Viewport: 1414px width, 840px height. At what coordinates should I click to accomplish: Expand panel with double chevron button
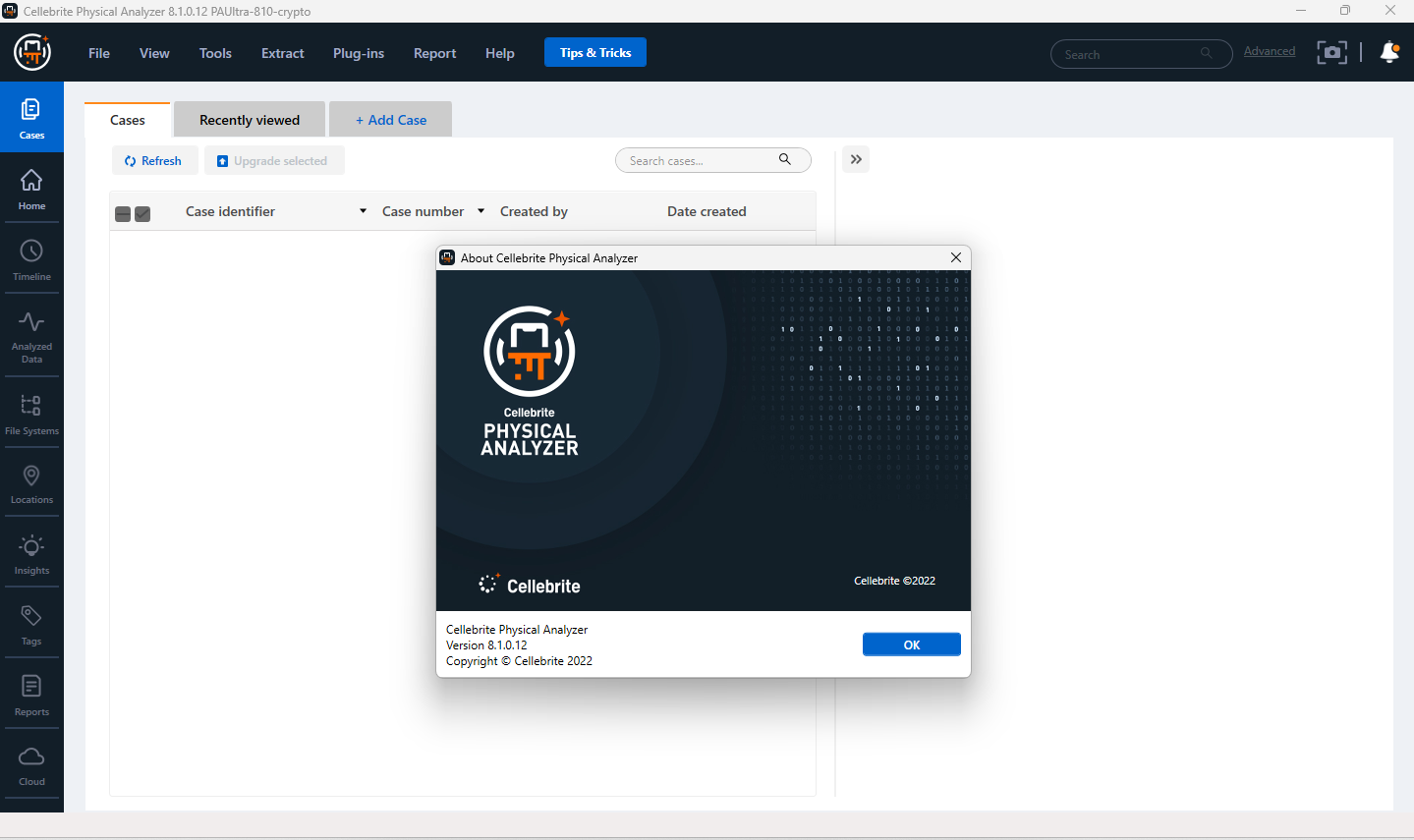click(x=856, y=159)
